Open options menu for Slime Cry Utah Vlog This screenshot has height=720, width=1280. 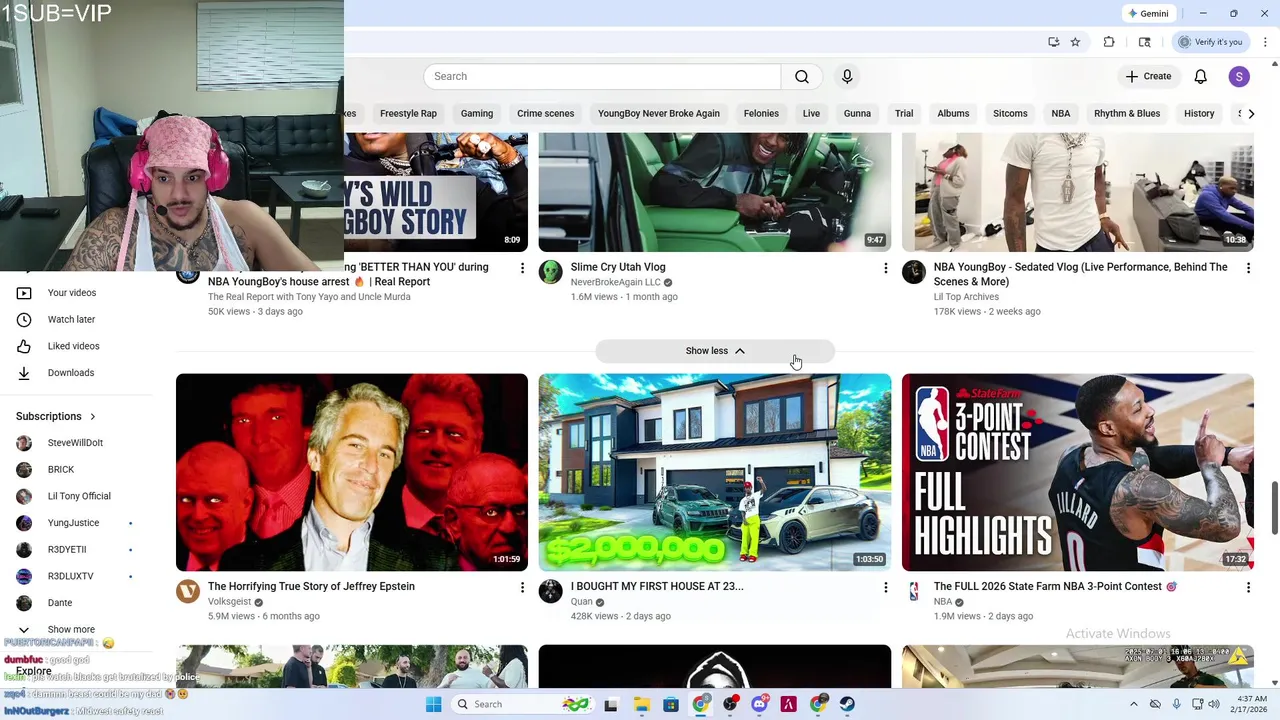885,268
